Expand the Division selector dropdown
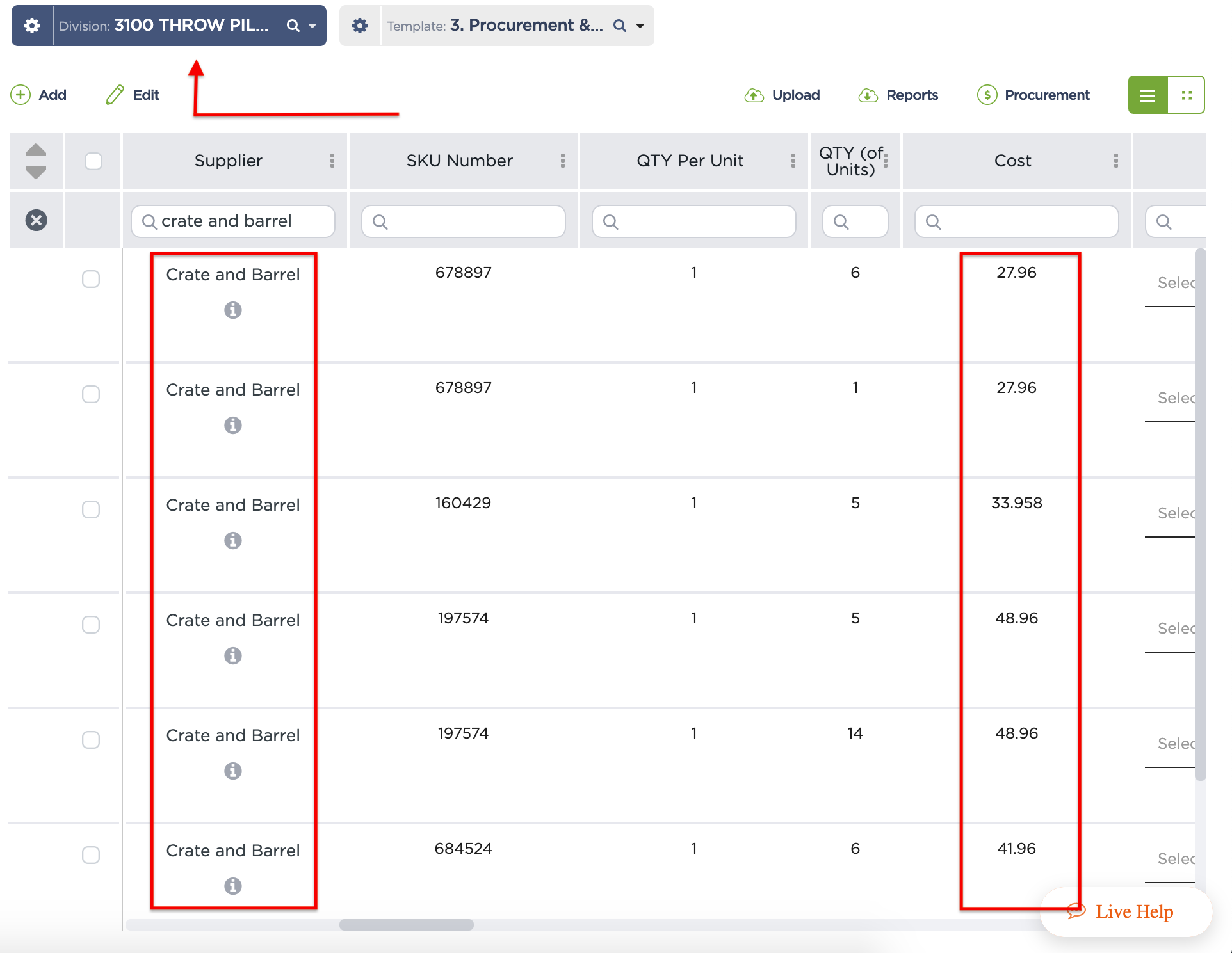 pyautogui.click(x=312, y=26)
